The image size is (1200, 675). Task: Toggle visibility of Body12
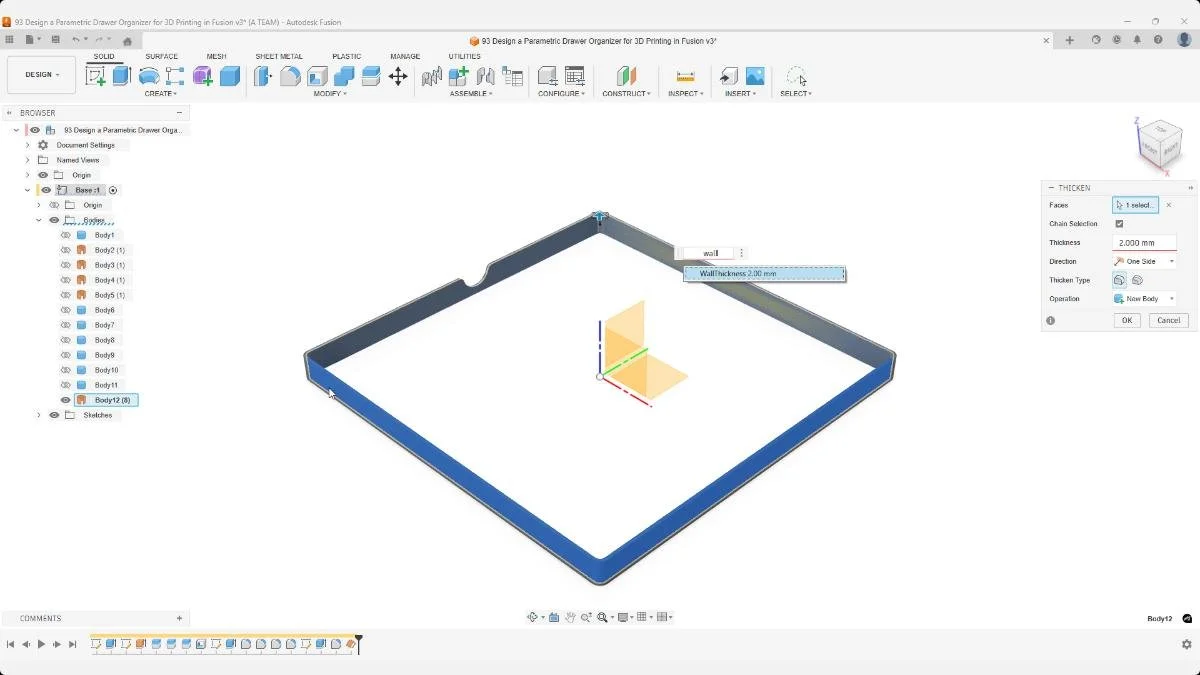[x=64, y=399]
